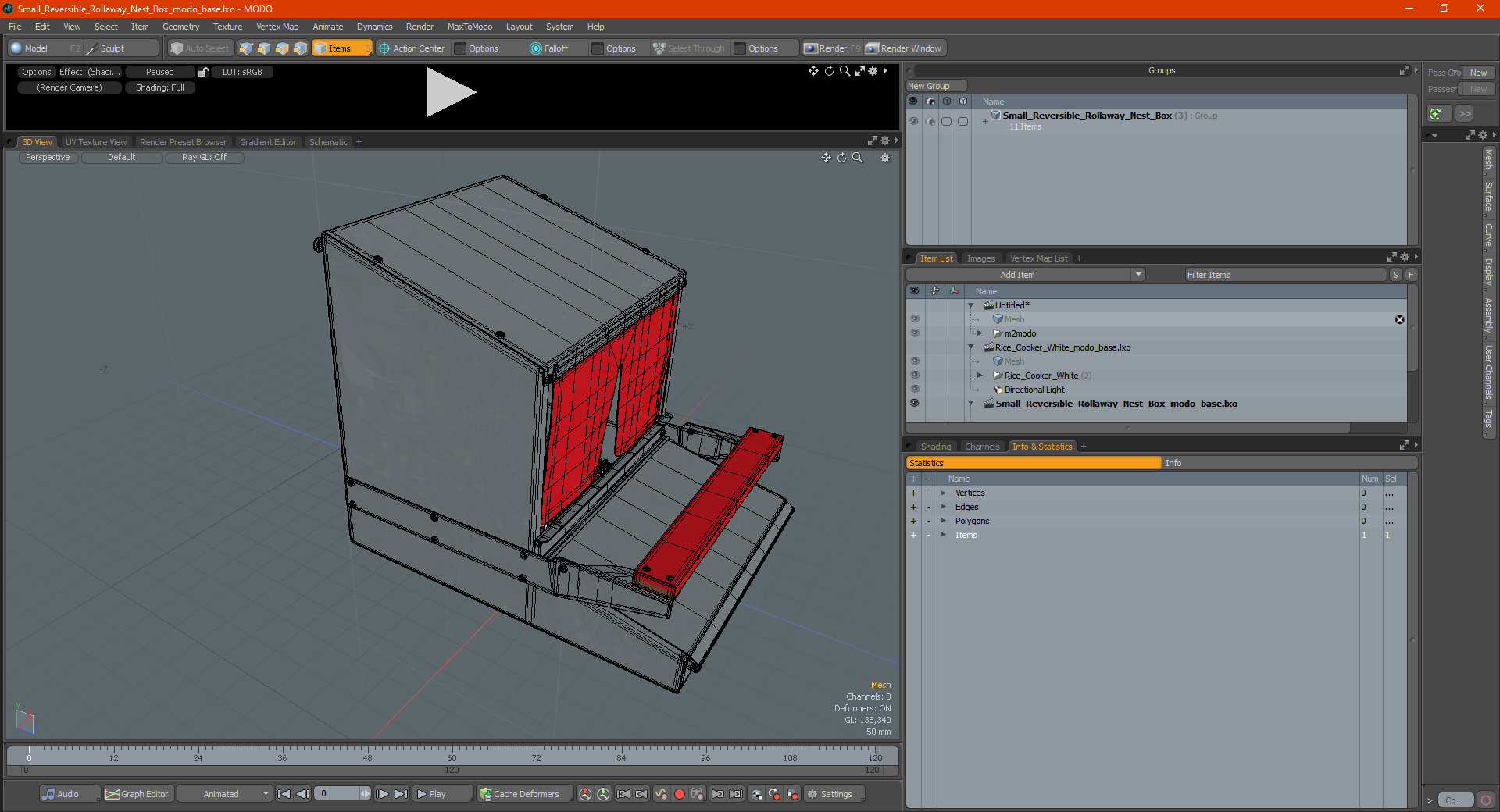This screenshot has height=812, width=1500.
Task: Open the MaxToModo menu
Action: (x=470, y=27)
